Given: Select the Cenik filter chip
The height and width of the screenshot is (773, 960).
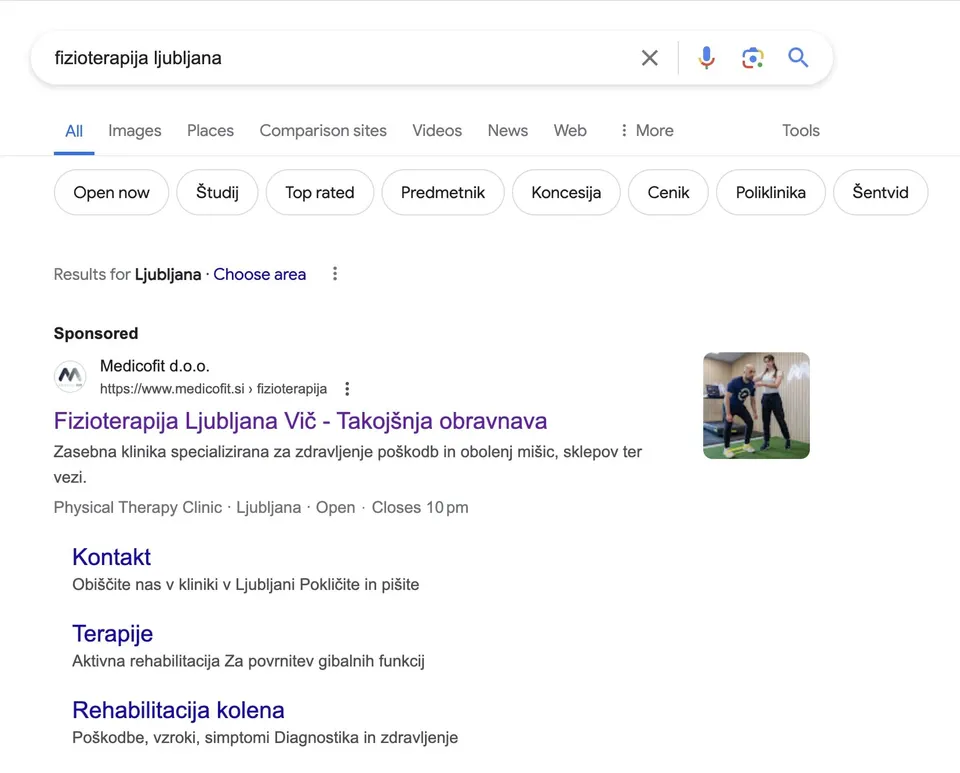Looking at the screenshot, I should coord(669,192).
